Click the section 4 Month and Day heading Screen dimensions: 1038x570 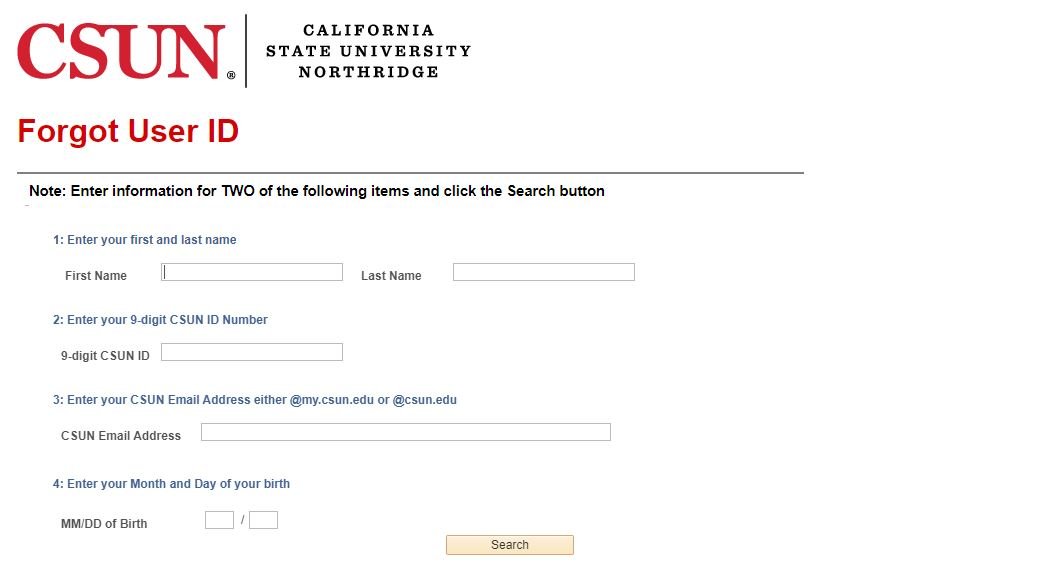click(171, 484)
